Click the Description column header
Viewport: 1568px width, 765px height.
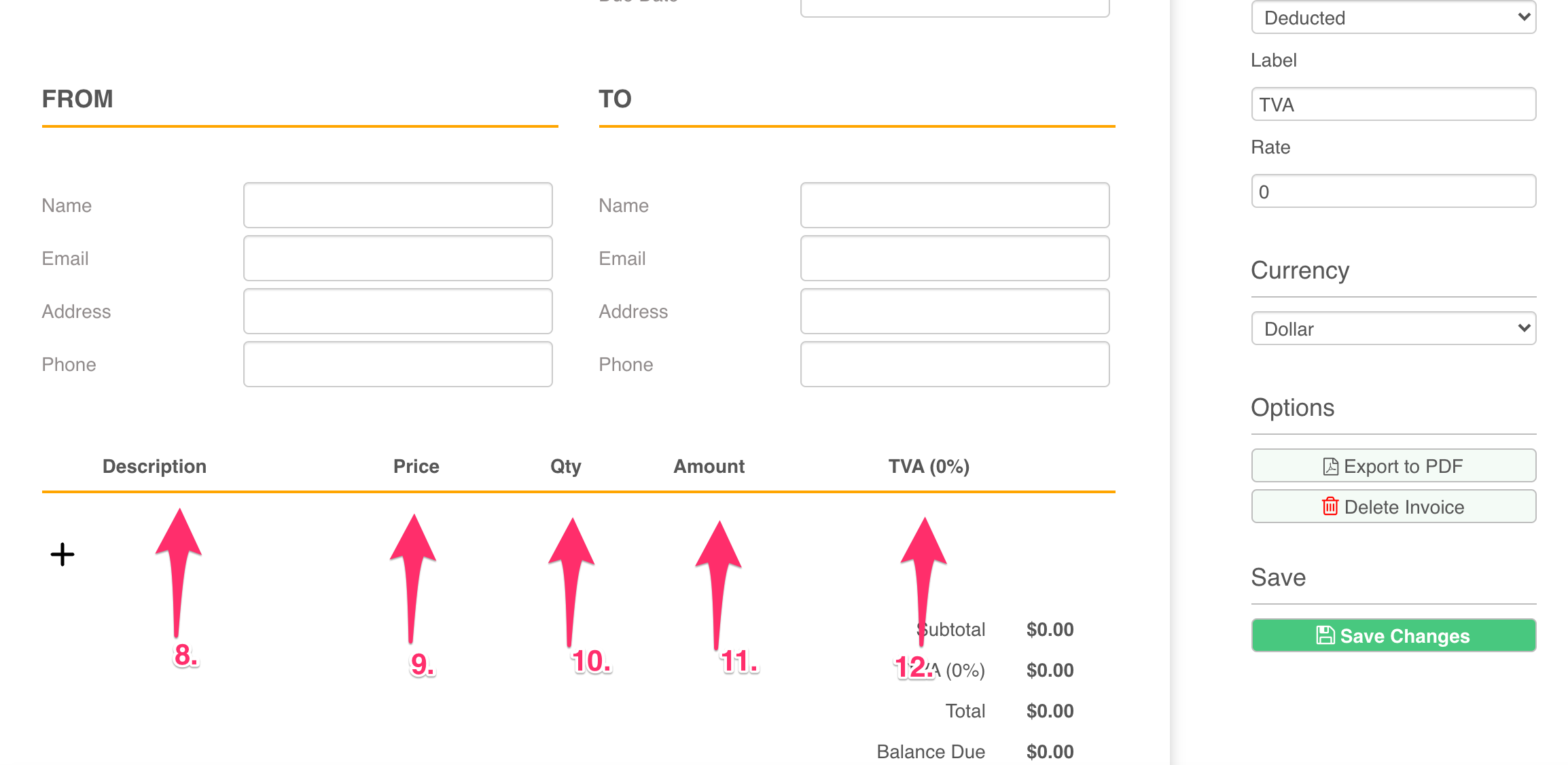coord(154,467)
